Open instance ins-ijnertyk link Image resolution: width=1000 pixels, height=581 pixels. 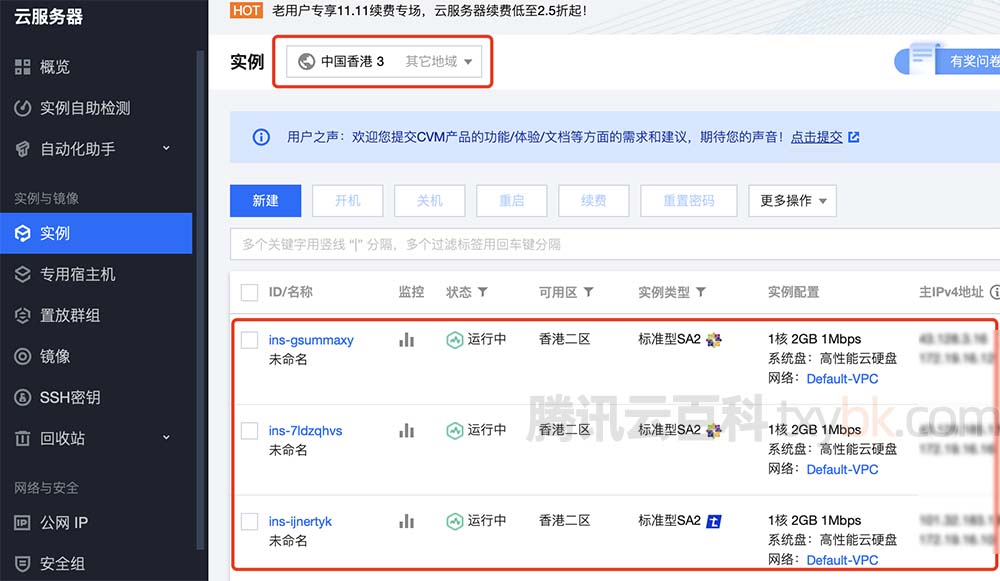point(300,521)
